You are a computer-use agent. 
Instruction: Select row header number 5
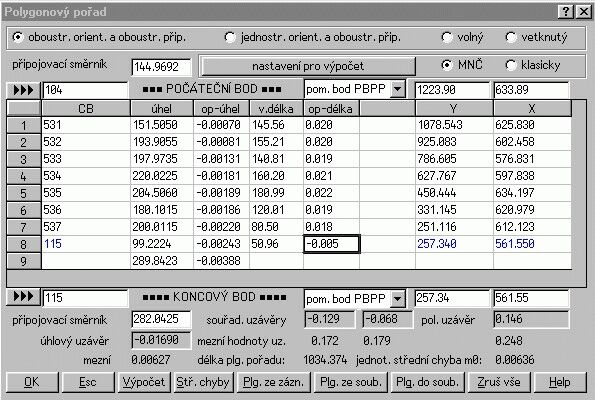click(x=24, y=193)
